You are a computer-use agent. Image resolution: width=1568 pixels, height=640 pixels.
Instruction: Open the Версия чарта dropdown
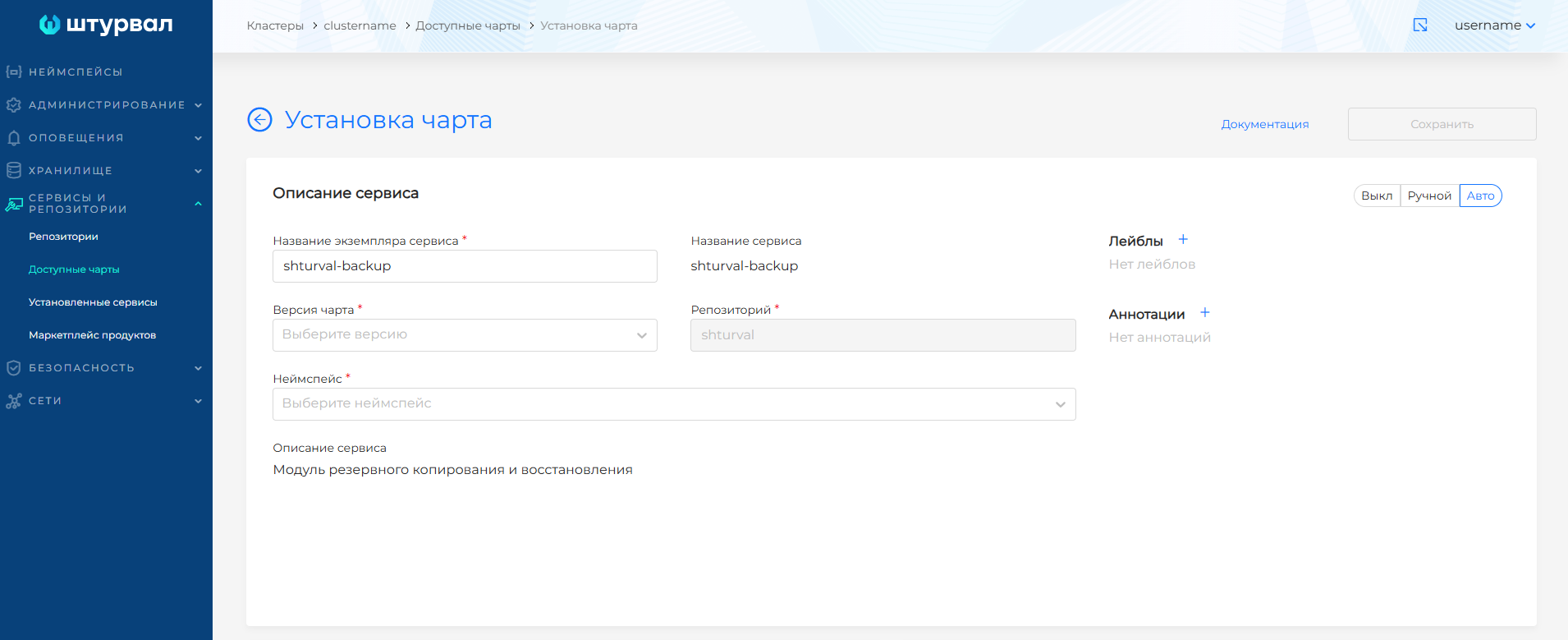pyautogui.click(x=465, y=335)
